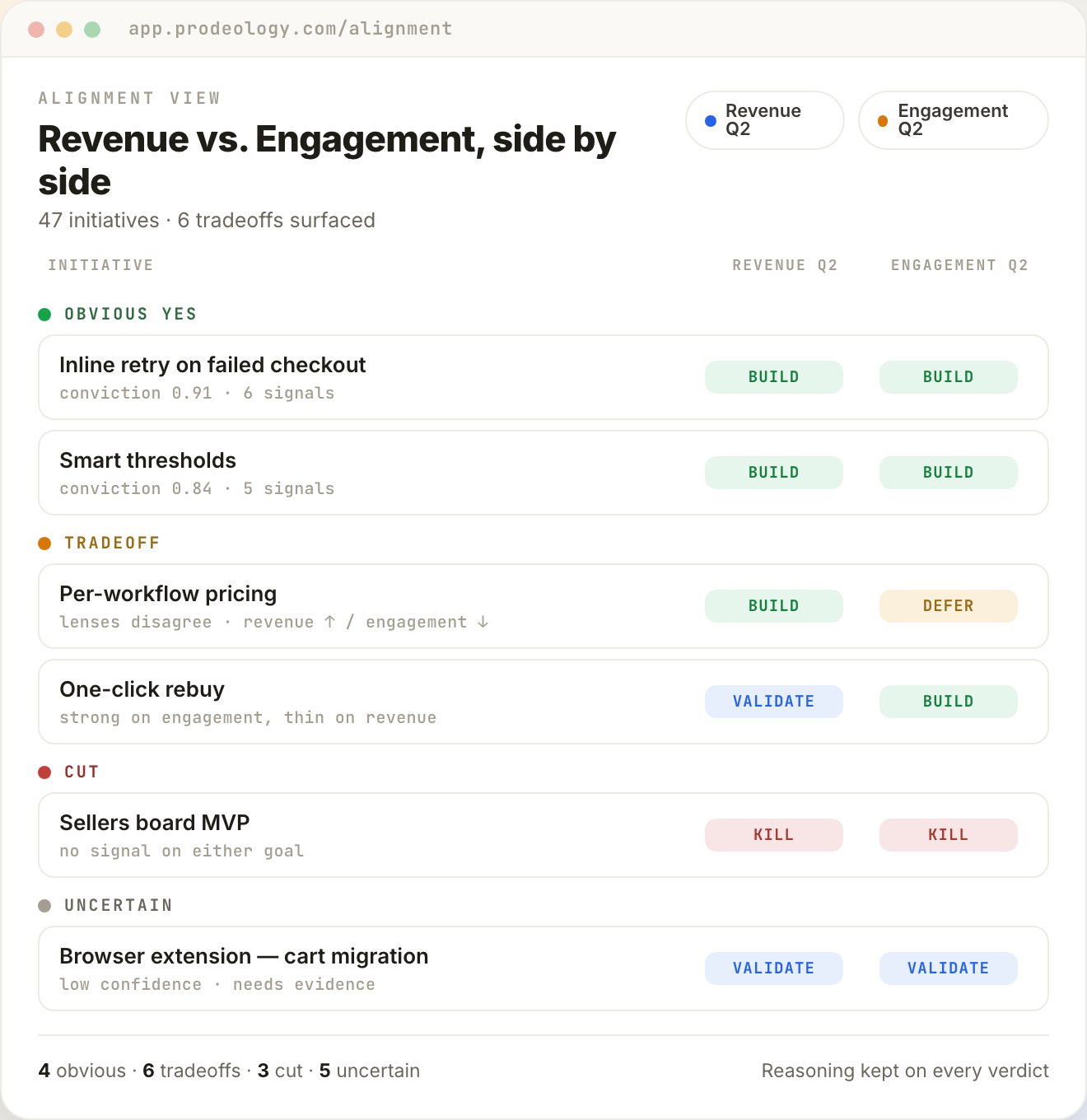Click the VALIDATE badge for One-click rebuy
The height and width of the screenshot is (1120, 1087).
tap(774, 702)
